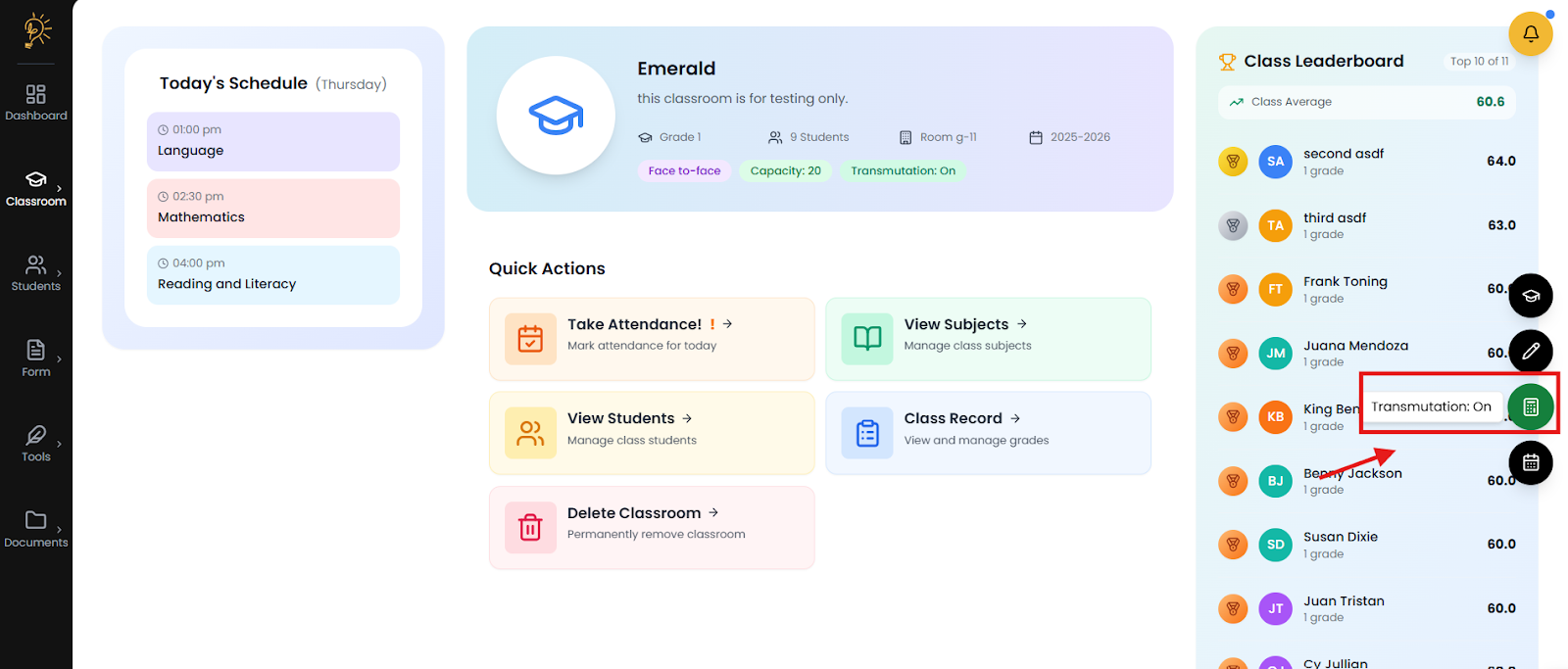The height and width of the screenshot is (669, 1568).
Task: Click the notification bell icon
Action: pyautogui.click(x=1530, y=34)
